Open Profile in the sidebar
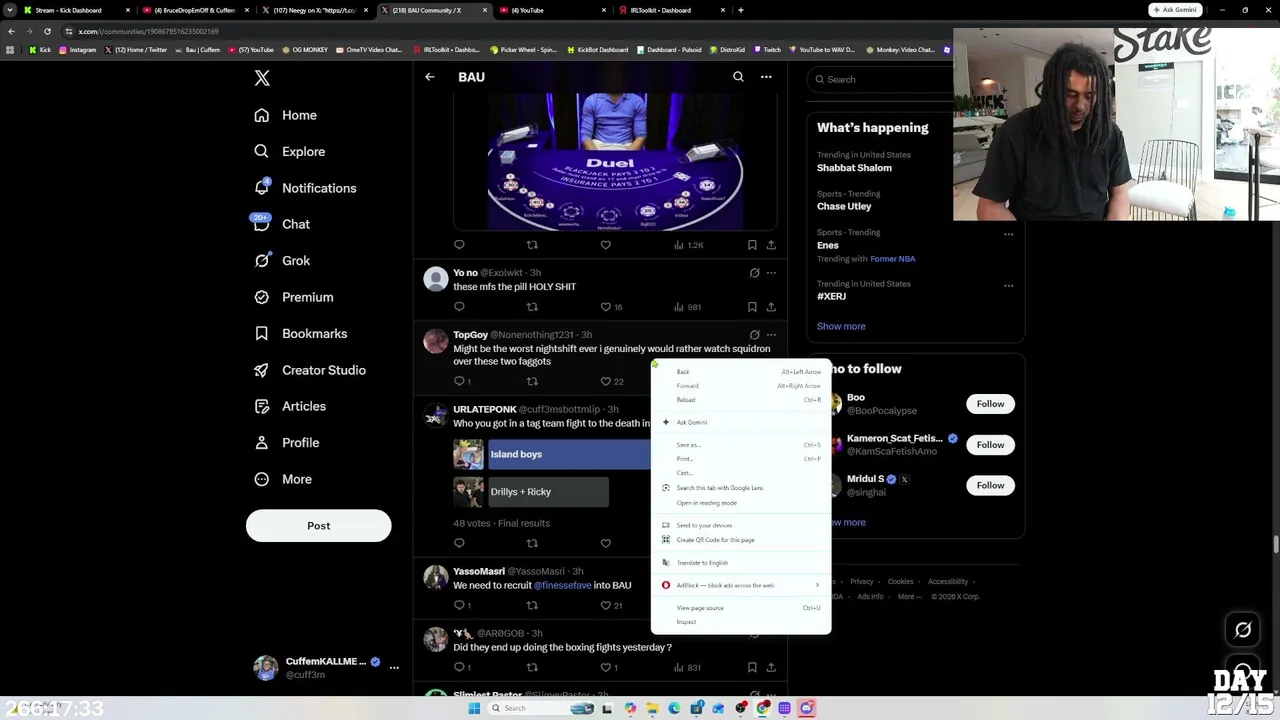The width and height of the screenshot is (1280, 720). click(x=286, y=443)
